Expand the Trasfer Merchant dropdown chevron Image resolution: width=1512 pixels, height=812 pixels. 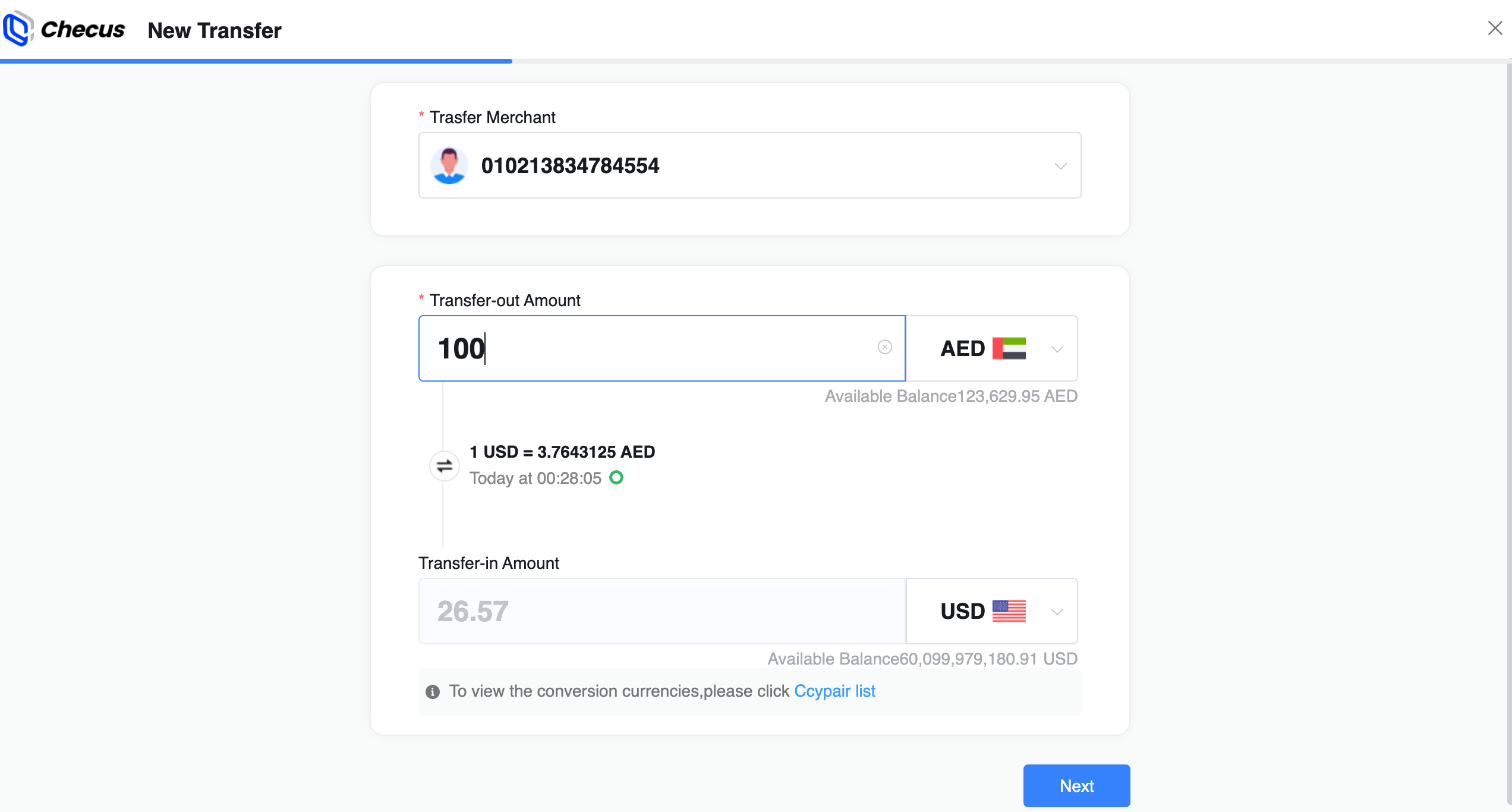pos(1060,166)
